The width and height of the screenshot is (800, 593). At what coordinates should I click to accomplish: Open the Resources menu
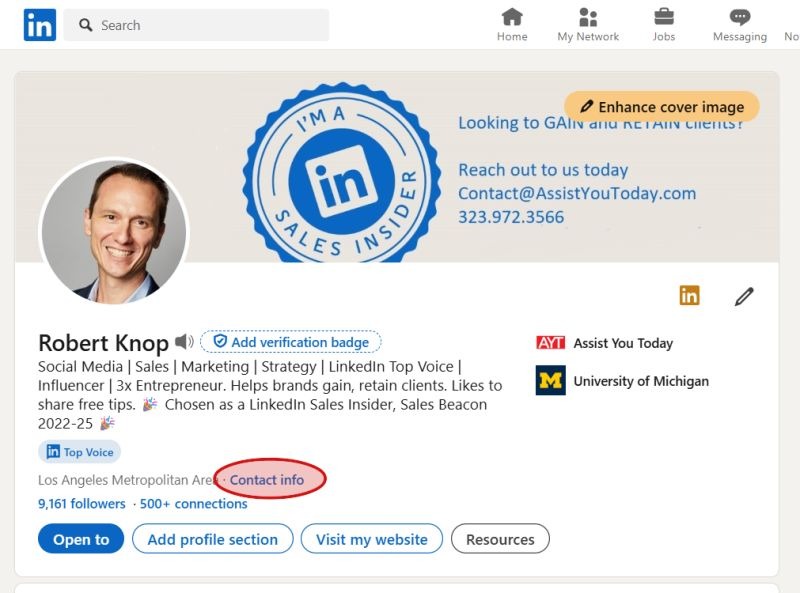coord(499,539)
